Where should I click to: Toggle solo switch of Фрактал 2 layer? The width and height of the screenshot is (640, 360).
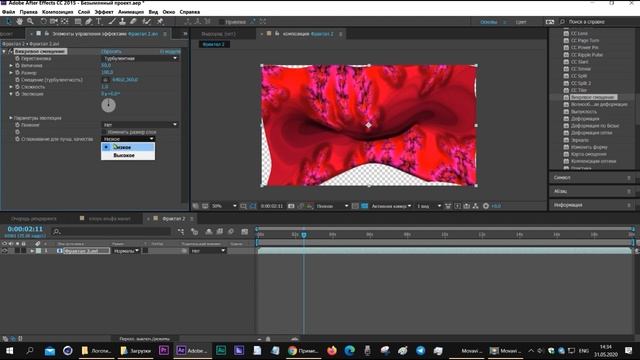17,251
